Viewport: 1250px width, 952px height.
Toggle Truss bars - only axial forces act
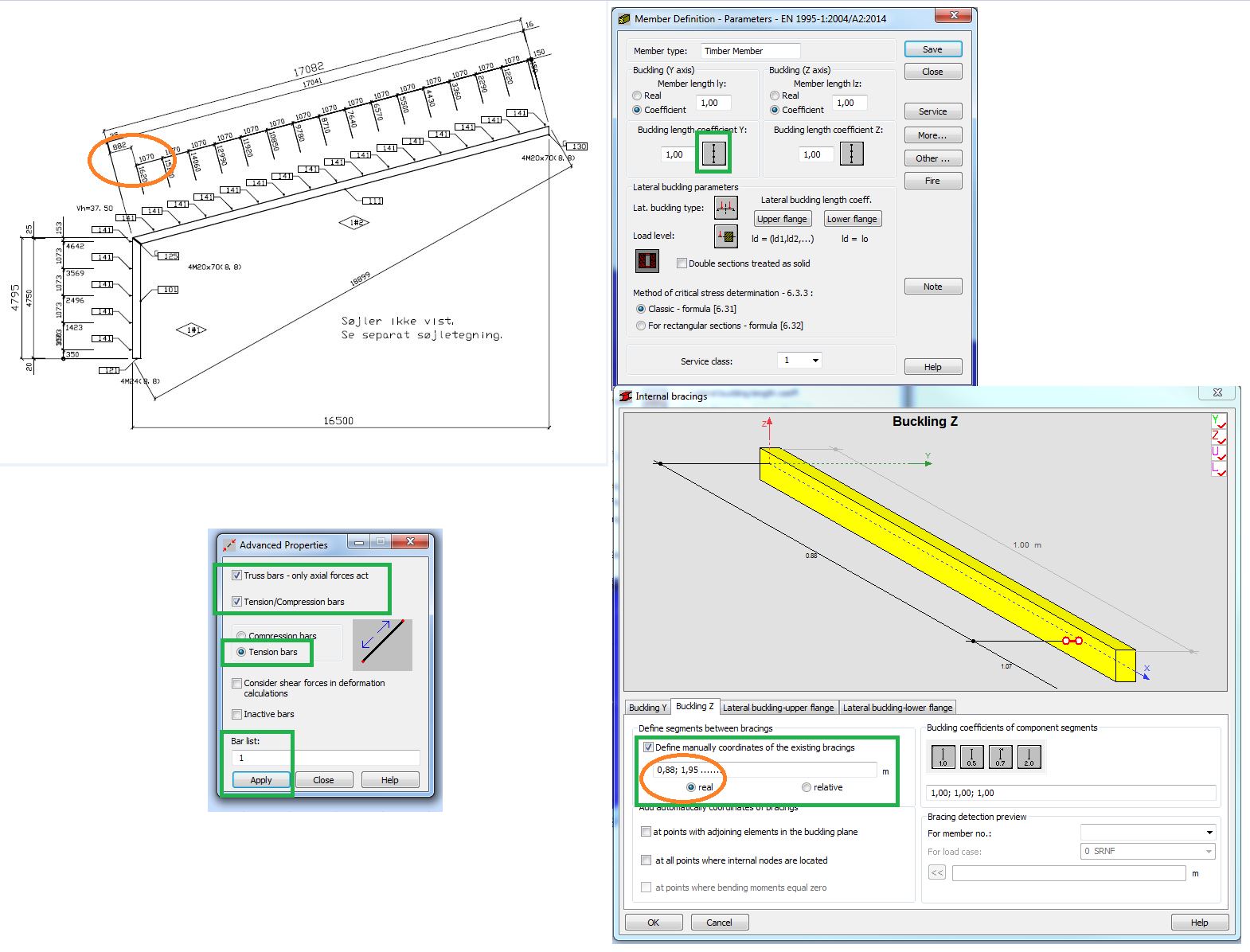point(236,575)
